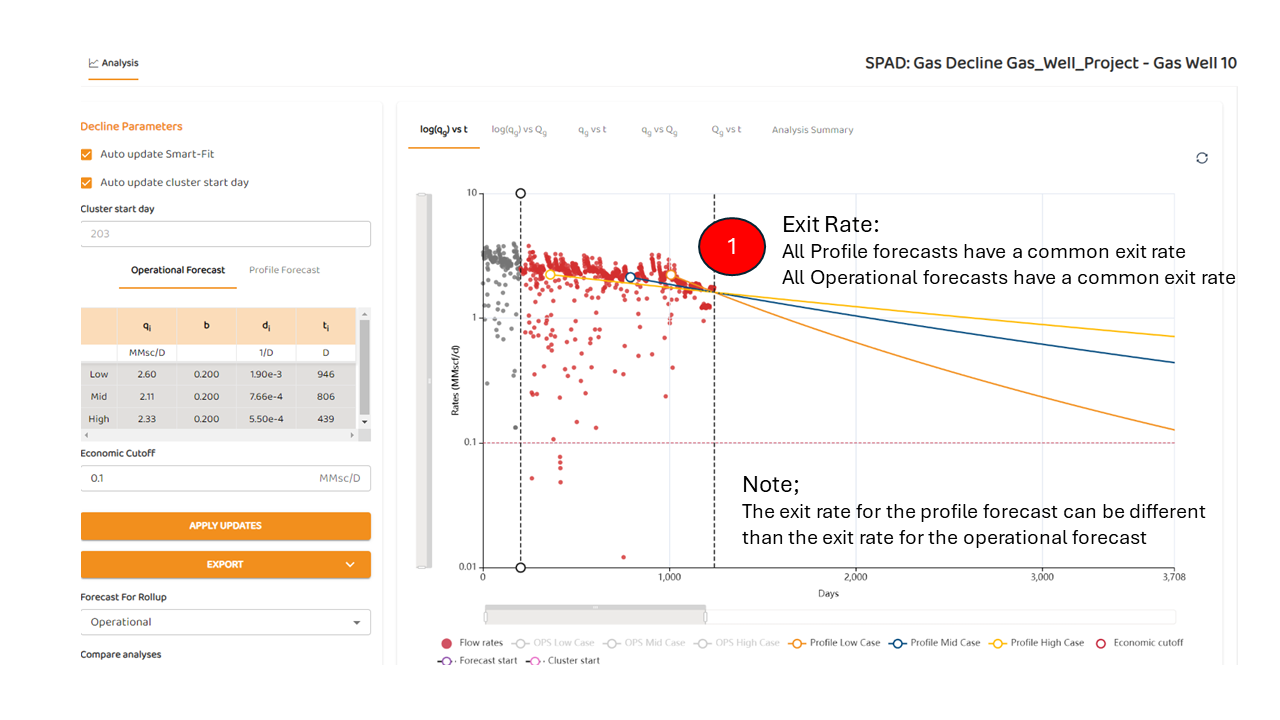Toggle Profile Mid Case legend marker
Viewport: 1280px width, 720px height.
click(898, 643)
